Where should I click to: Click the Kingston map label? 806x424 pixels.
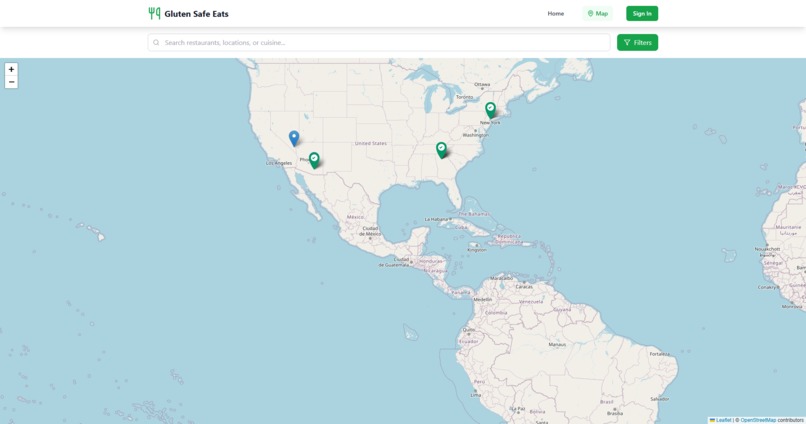[477, 250]
